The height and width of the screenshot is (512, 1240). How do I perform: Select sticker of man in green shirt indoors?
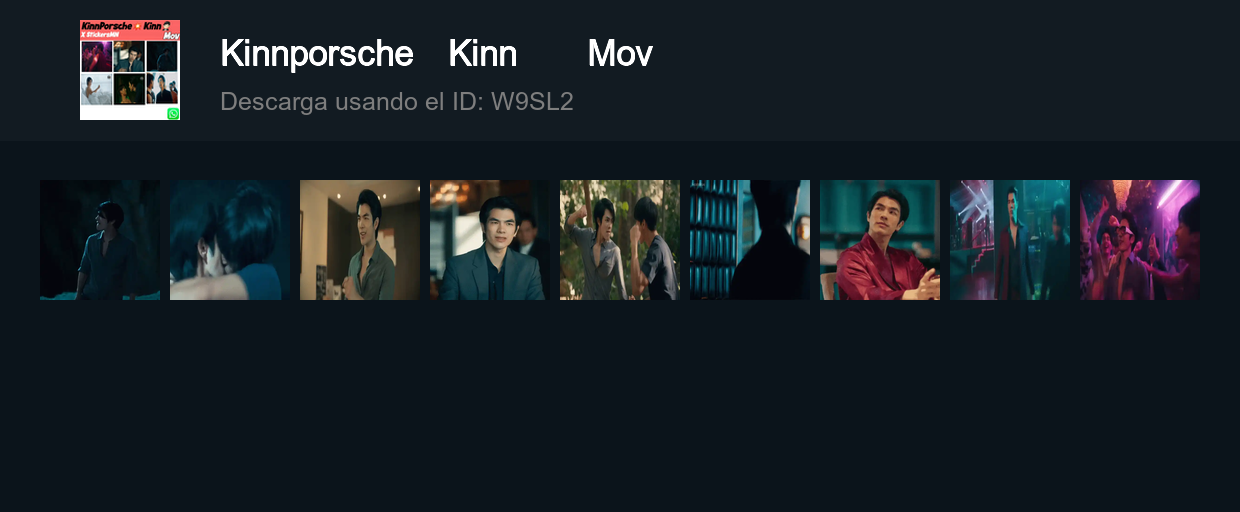pyautogui.click(x=360, y=240)
